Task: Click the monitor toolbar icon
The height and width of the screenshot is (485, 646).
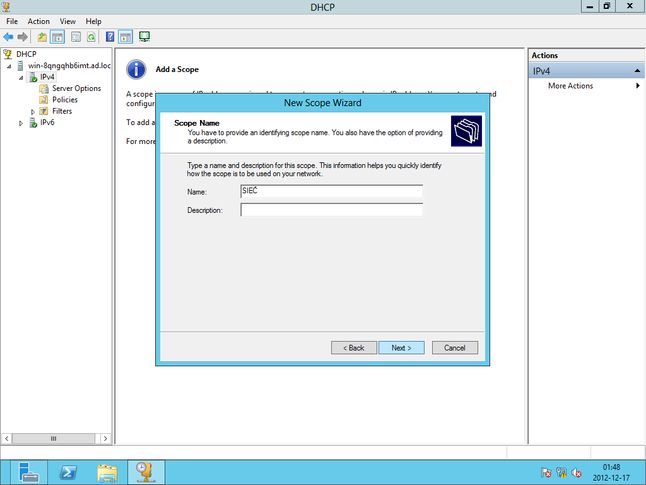Action: pyautogui.click(x=144, y=37)
